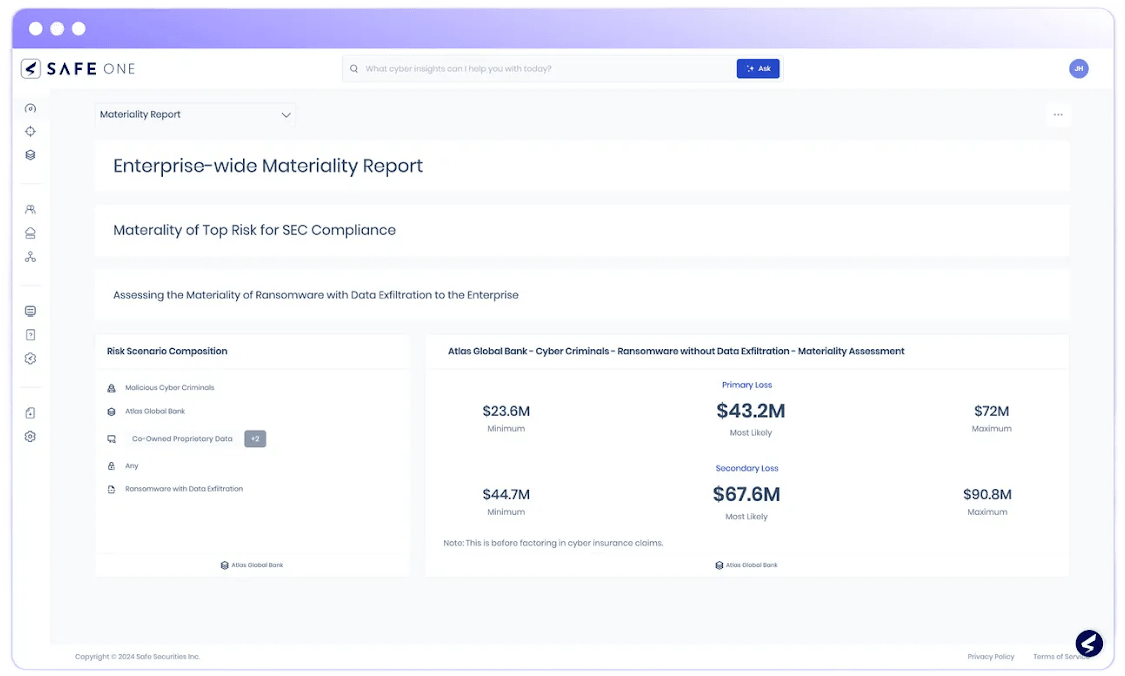
Task: Open the crosshair target icon in sidebar
Action: tap(30, 131)
